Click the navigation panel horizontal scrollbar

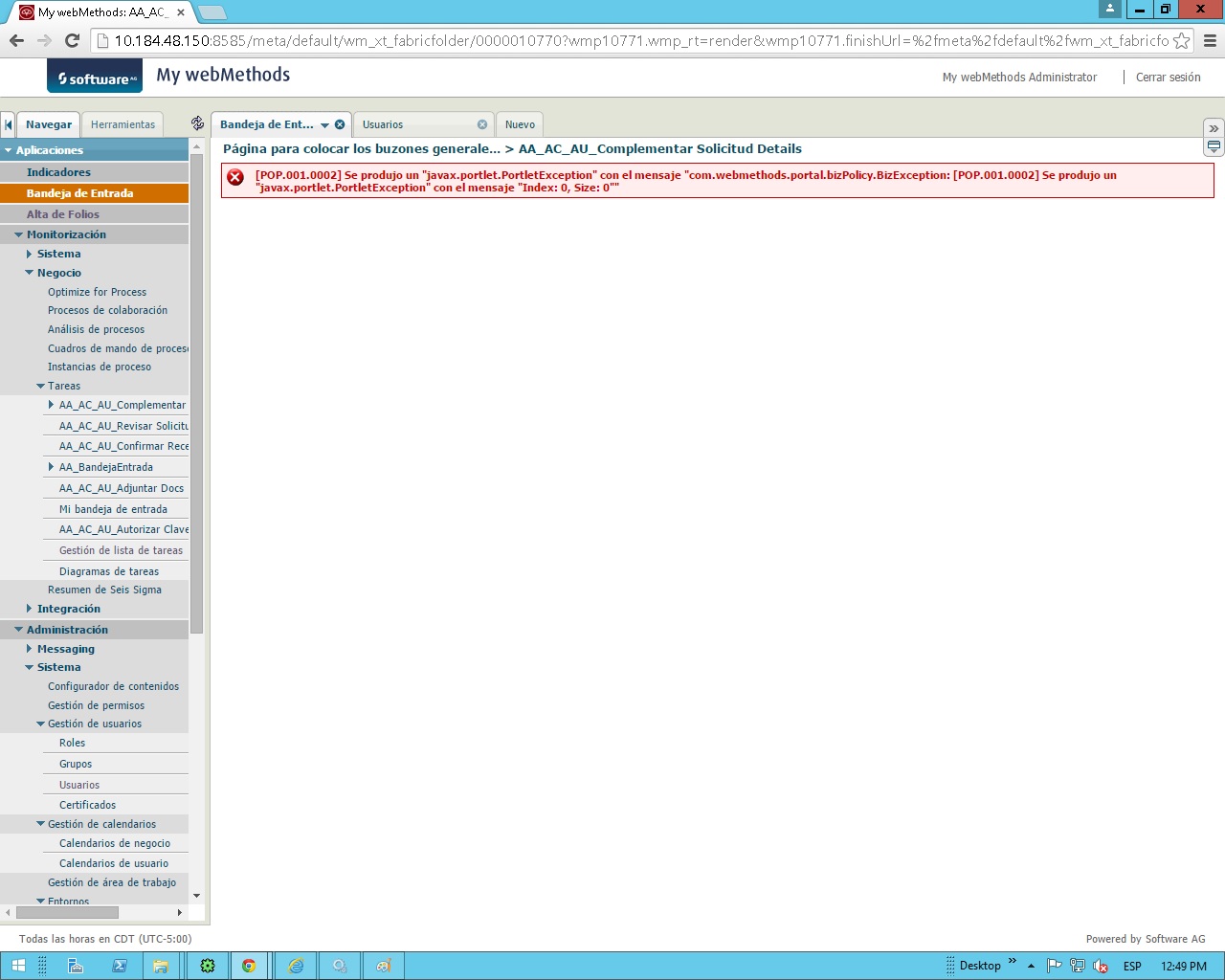coord(67,913)
